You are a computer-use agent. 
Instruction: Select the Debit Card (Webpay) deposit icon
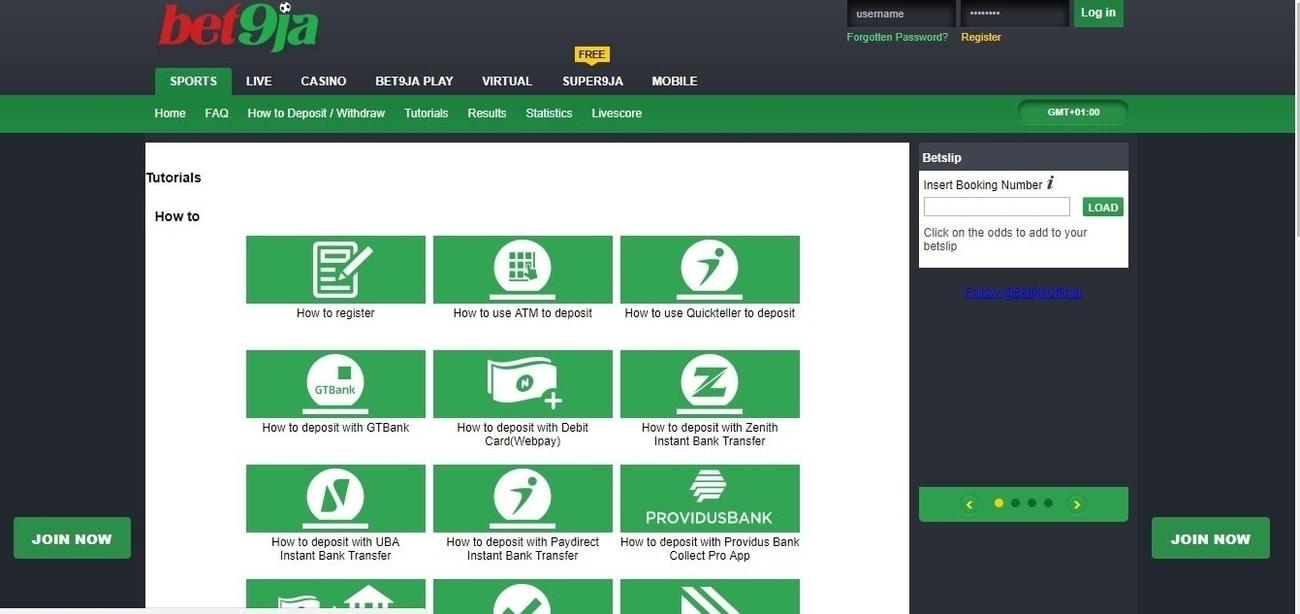522,383
